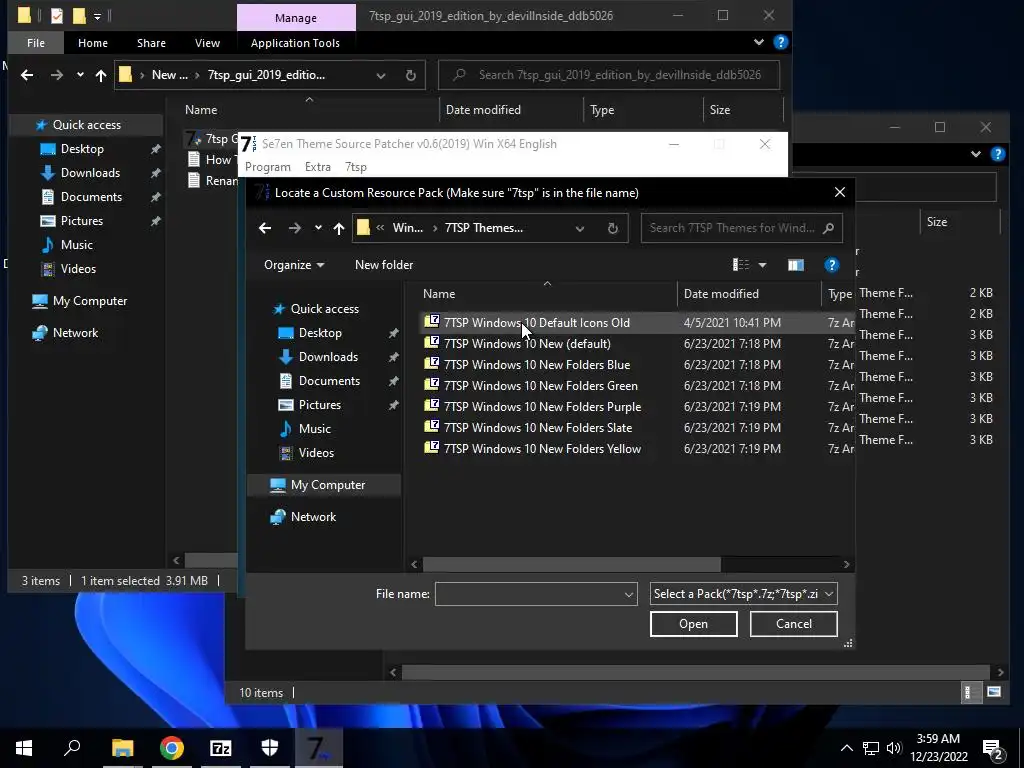Launch Google Chrome from the taskbar
This screenshot has height=768, width=1024.
(x=172, y=748)
